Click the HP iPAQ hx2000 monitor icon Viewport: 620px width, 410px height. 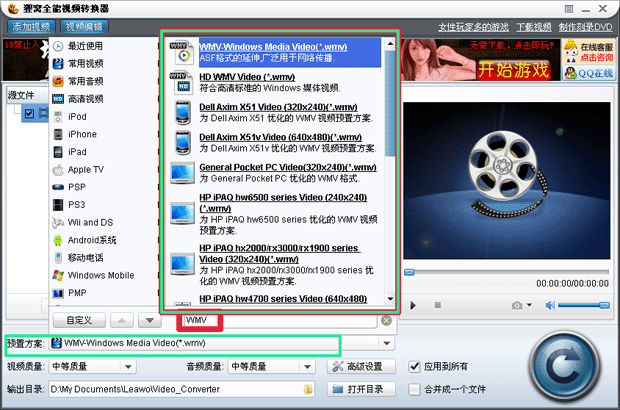(x=182, y=264)
